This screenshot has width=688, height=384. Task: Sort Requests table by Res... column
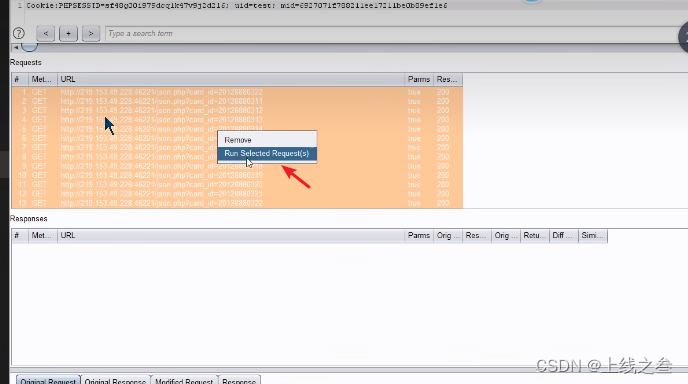(448, 79)
